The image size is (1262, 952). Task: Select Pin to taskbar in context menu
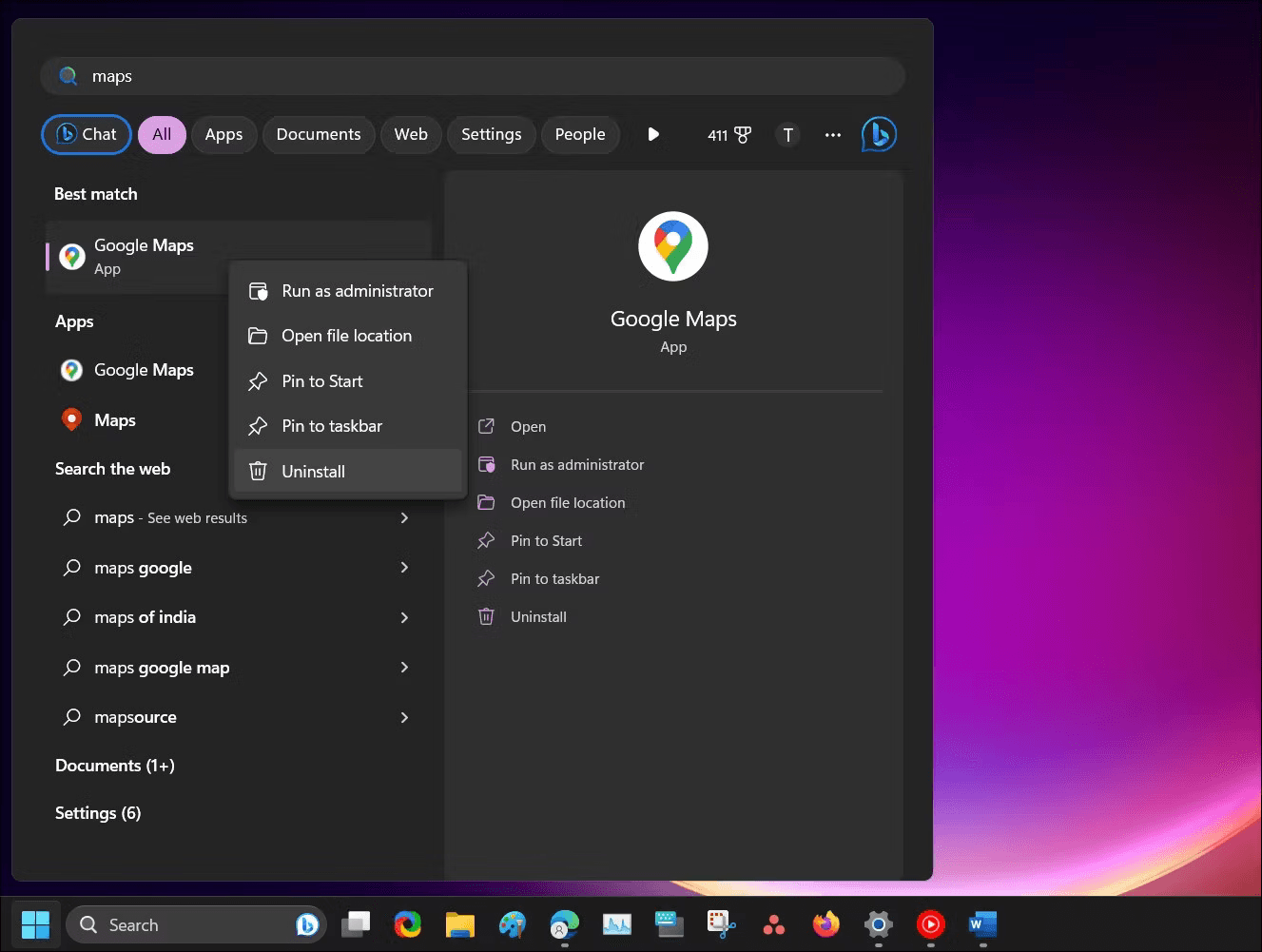click(331, 425)
